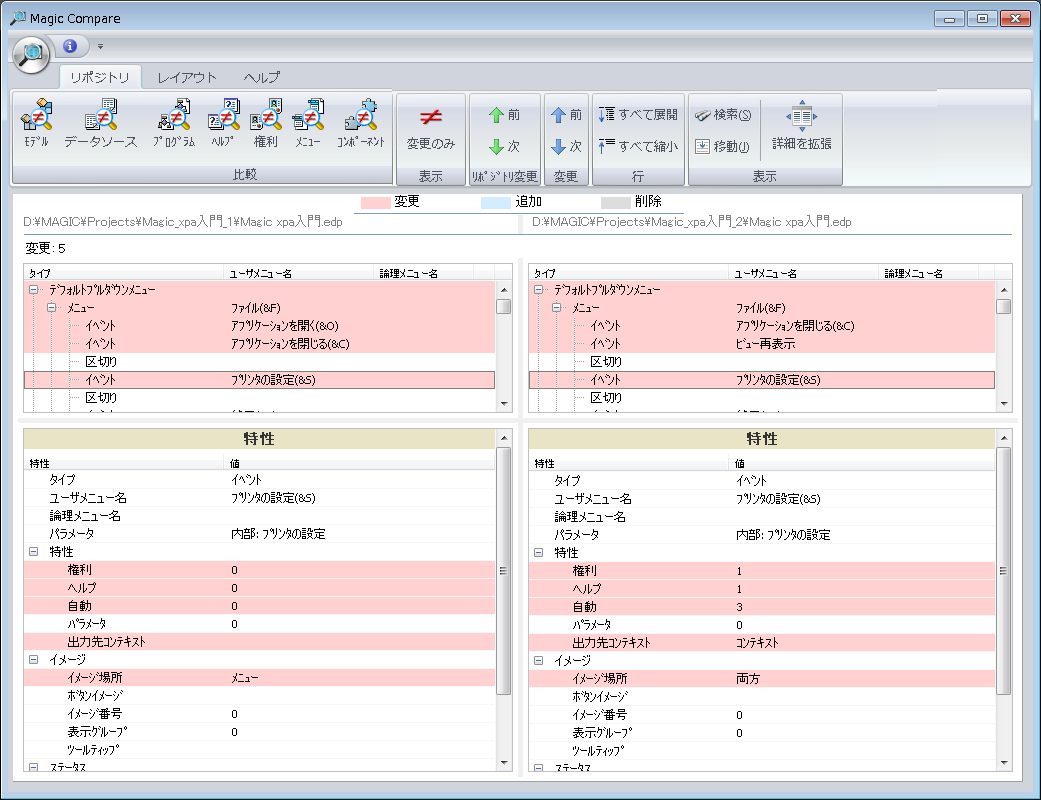Click the blue info icon in quick access bar

pyautogui.click(x=70, y=46)
